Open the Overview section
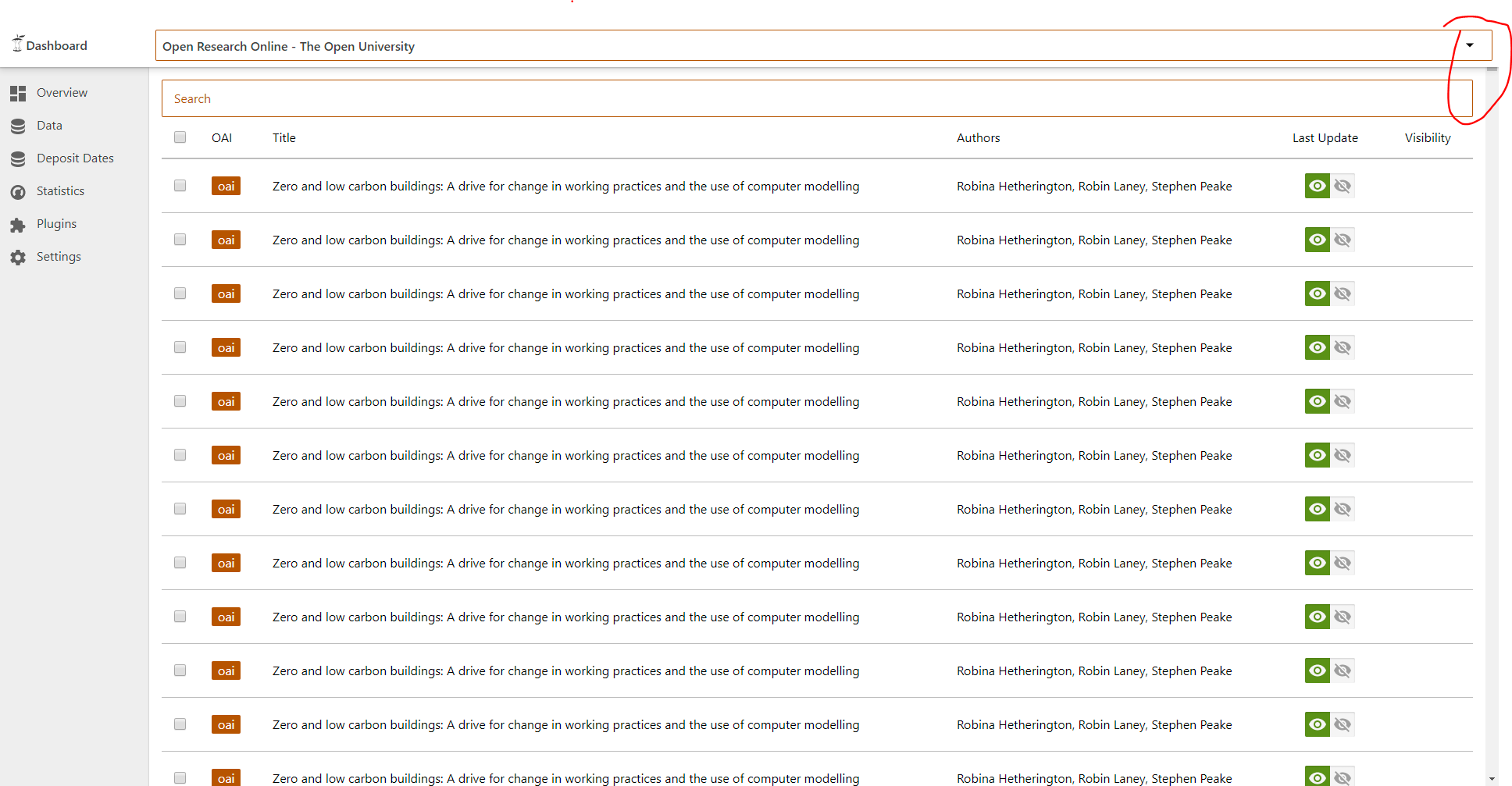1512x786 pixels. pos(62,92)
